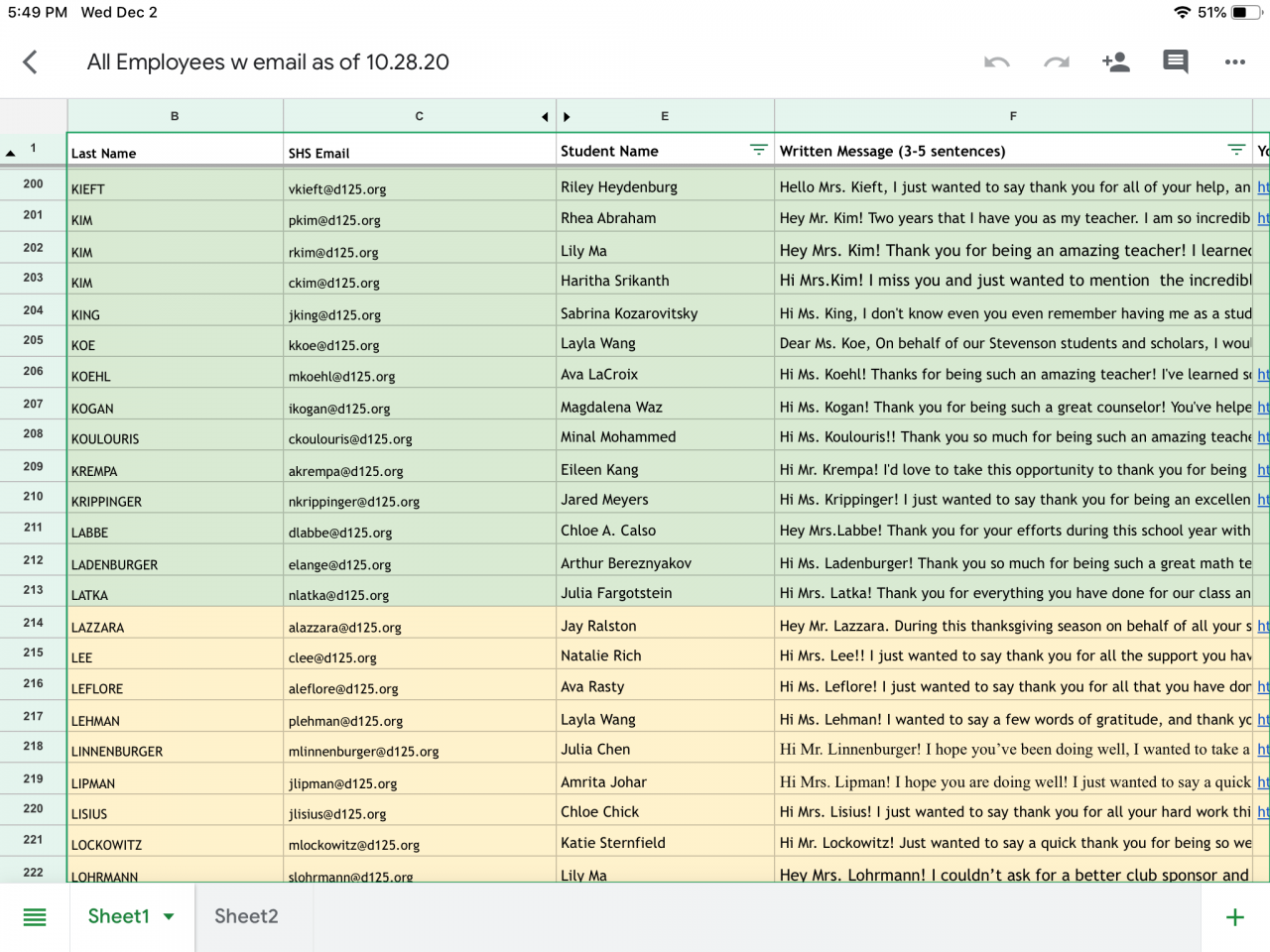Select row 210 header

33,497
